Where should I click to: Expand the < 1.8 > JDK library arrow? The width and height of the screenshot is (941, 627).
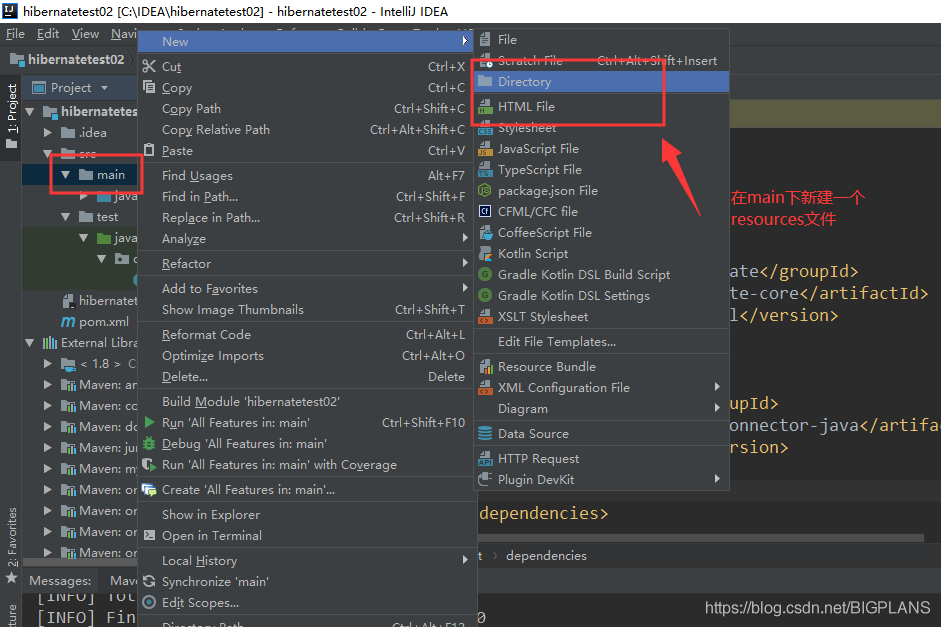pos(48,364)
